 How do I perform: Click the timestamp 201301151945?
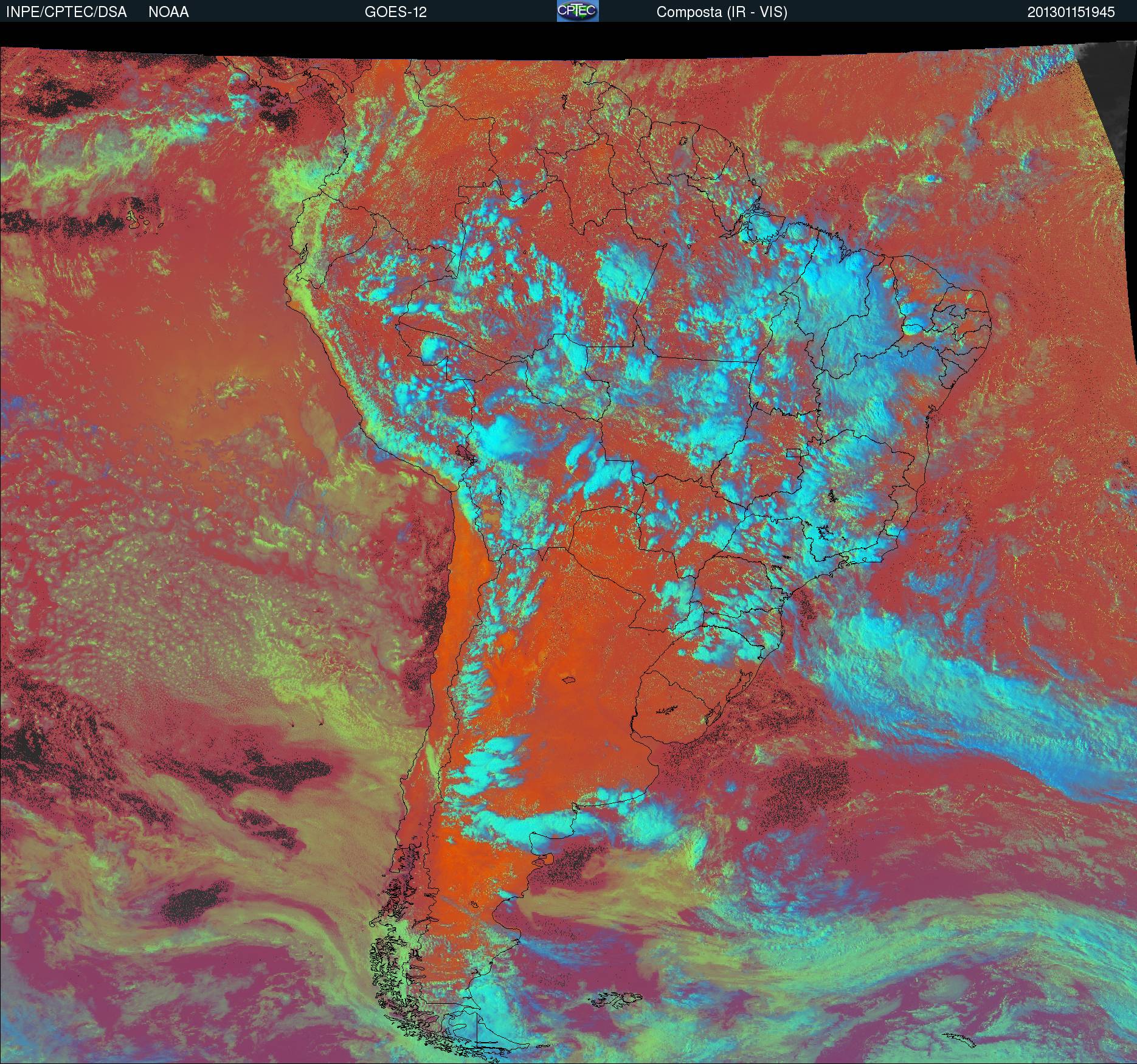pyautogui.click(x=1071, y=12)
